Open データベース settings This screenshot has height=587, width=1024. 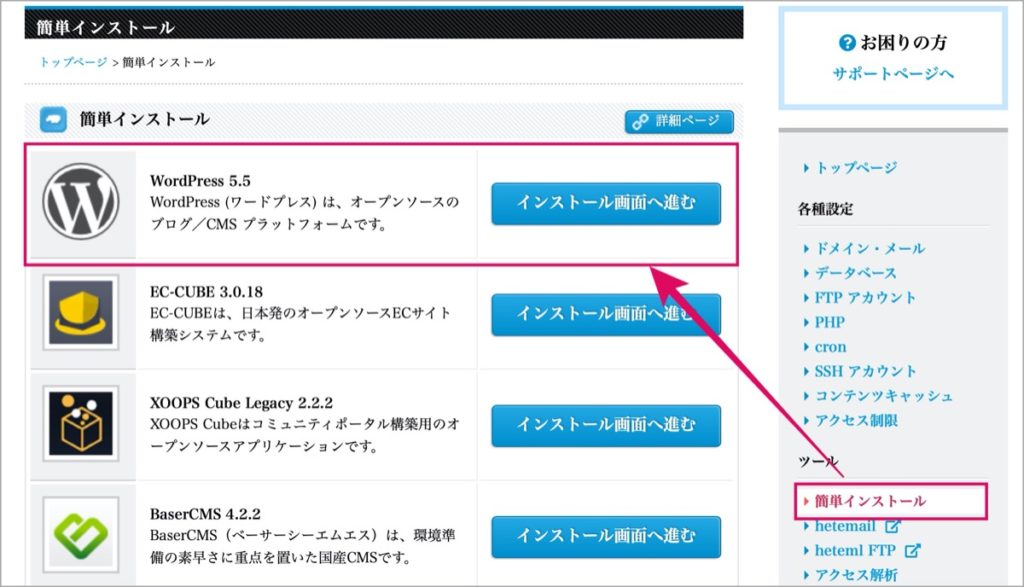click(x=856, y=273)
